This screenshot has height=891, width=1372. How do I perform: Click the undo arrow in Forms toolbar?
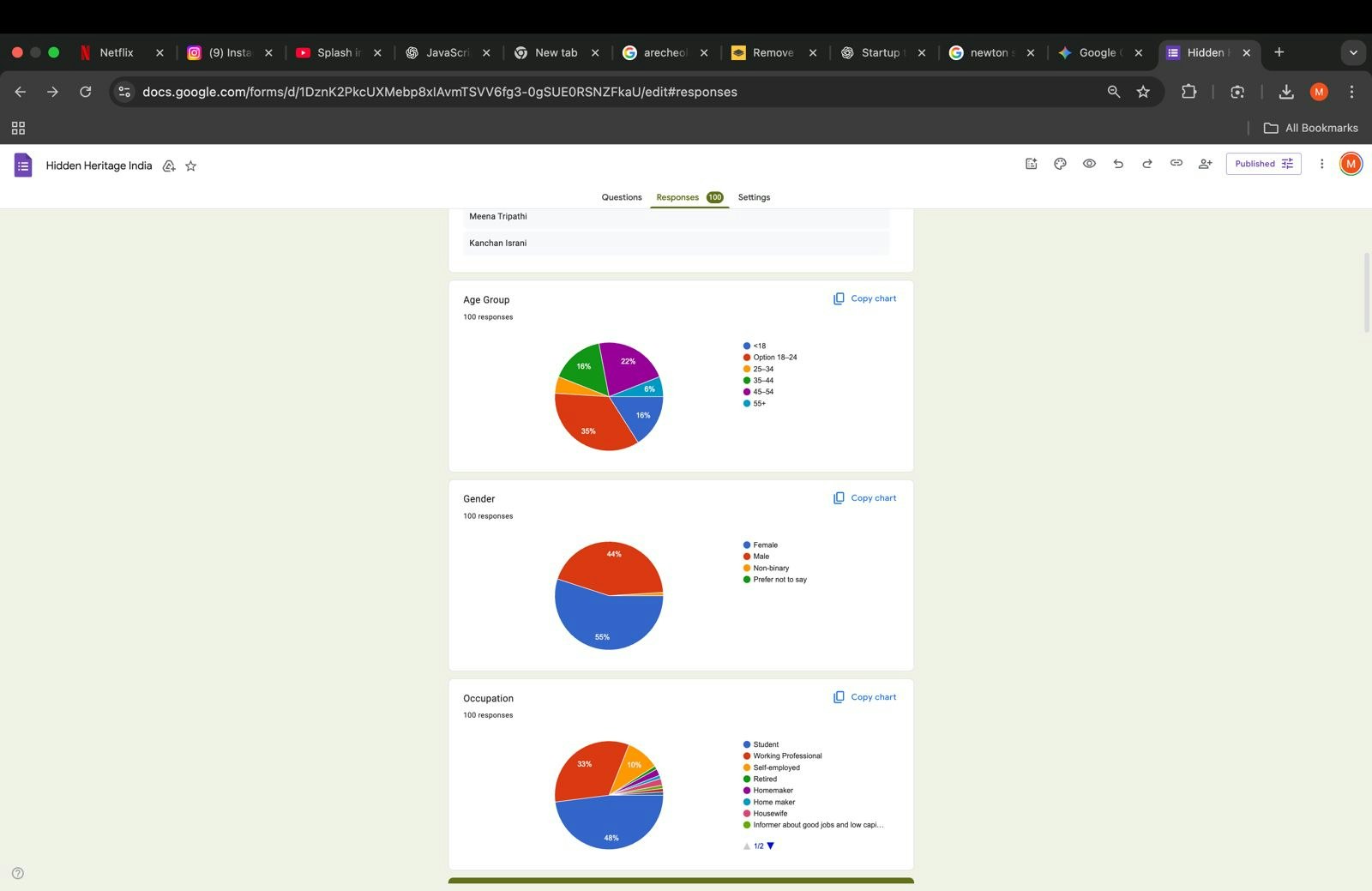[1118, 164]
